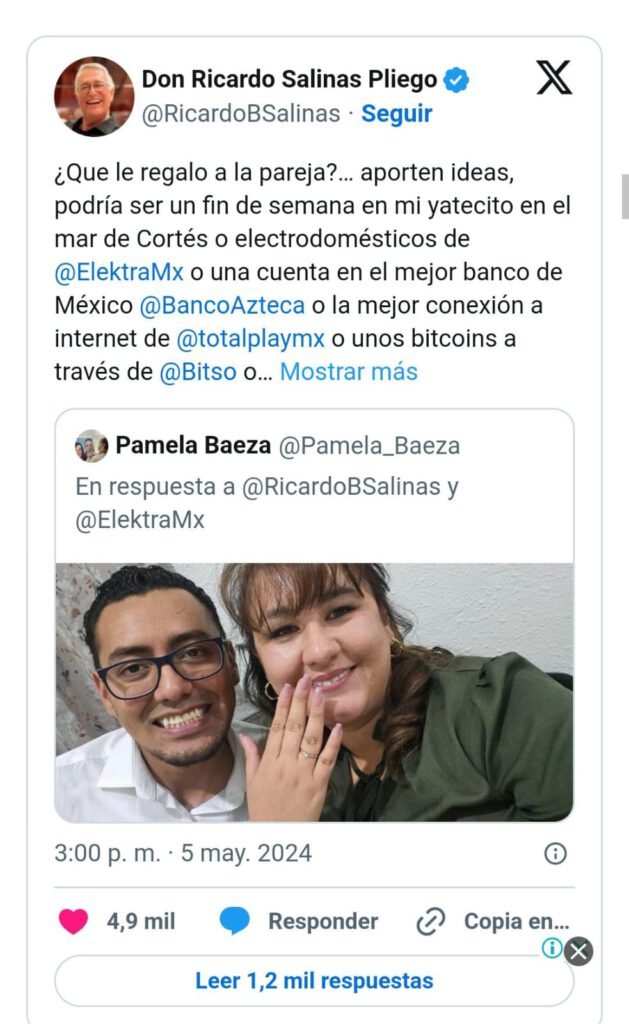Like the tweet with the heart icon

[73, 921]
